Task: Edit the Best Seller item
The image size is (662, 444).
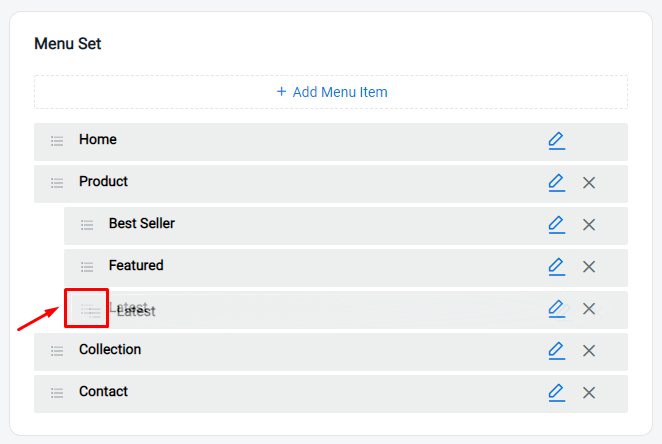Action: 556,225
